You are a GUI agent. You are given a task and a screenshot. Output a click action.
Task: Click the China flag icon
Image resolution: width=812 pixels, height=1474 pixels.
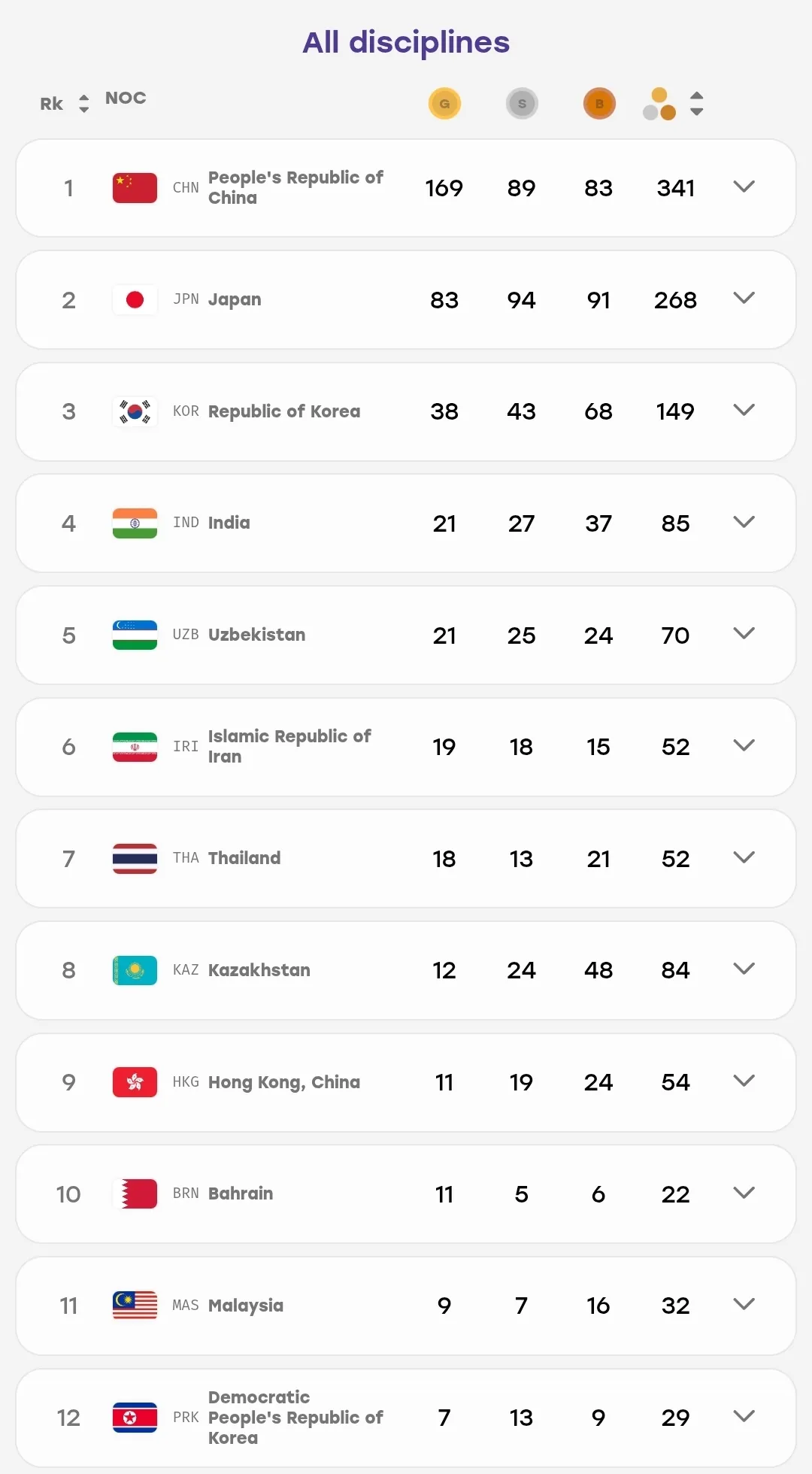[135, 188]
